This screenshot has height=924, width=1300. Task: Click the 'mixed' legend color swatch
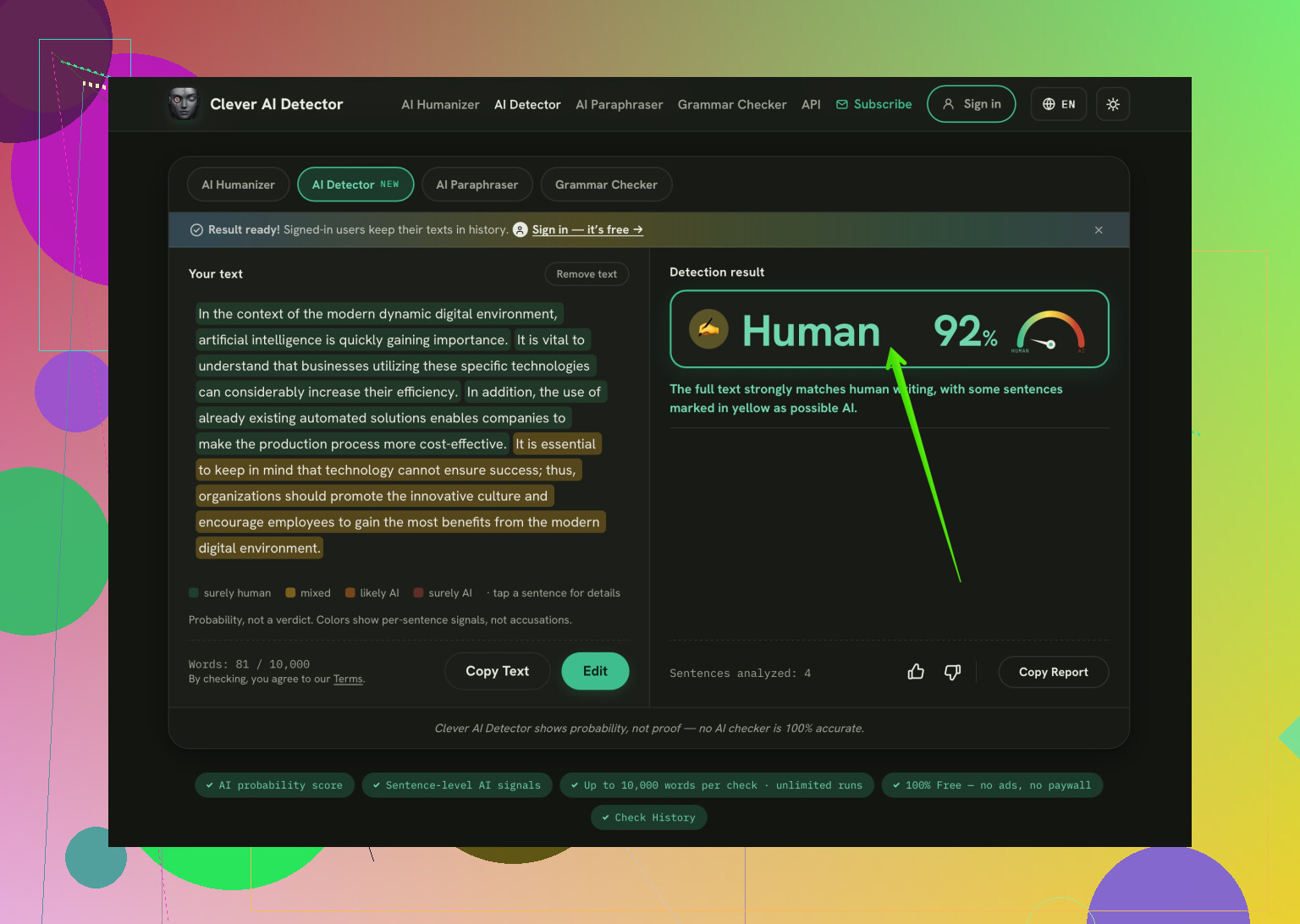290,592
